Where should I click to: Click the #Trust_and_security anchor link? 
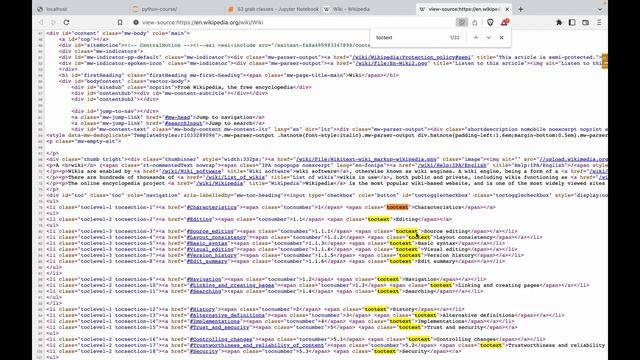pos(219,327)
